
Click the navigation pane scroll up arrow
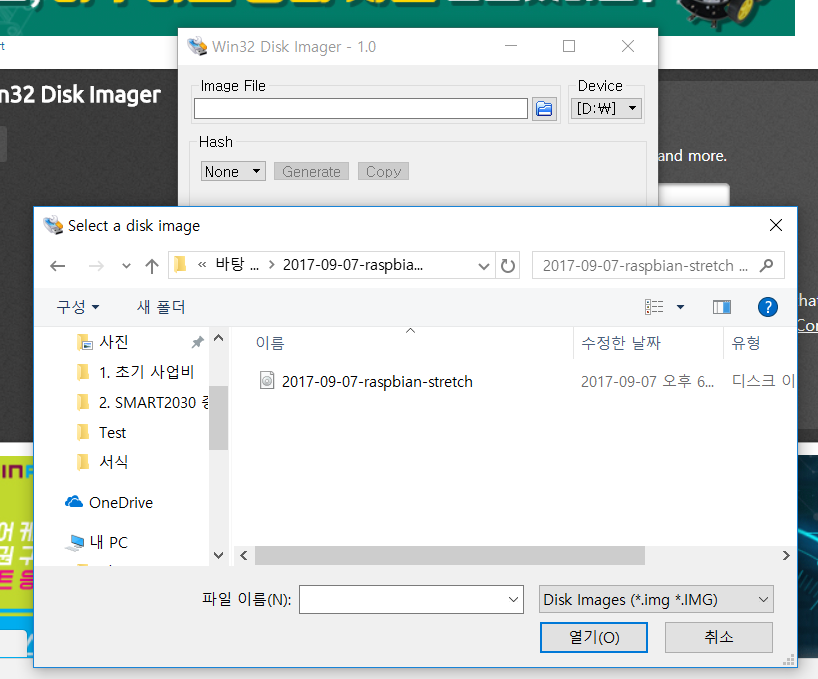pos(219,338)
